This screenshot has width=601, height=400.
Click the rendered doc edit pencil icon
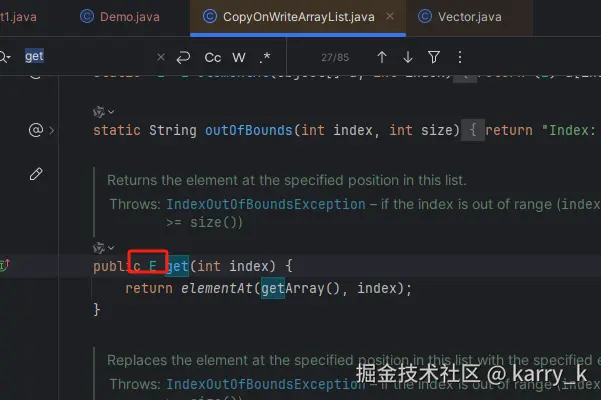[x=36, y=174]
